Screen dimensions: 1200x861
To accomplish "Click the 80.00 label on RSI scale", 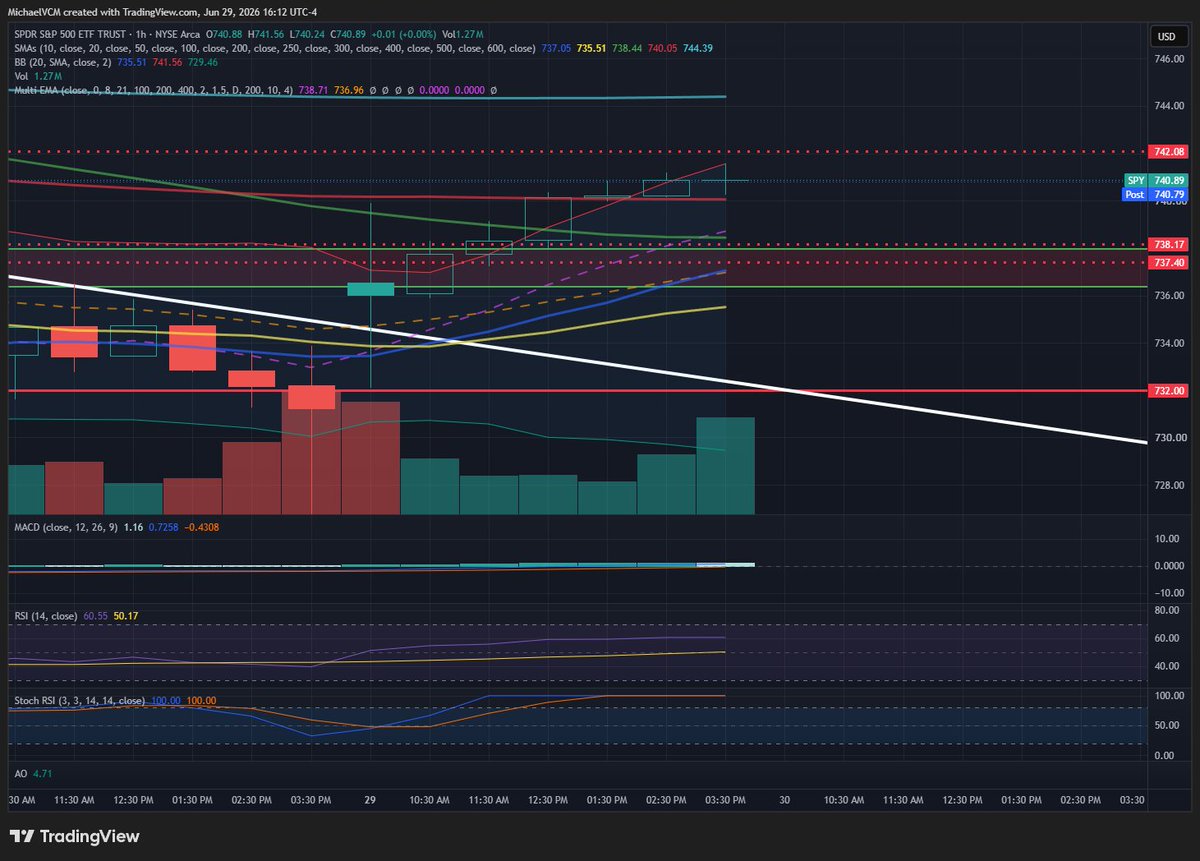I will coord(1168,609).
